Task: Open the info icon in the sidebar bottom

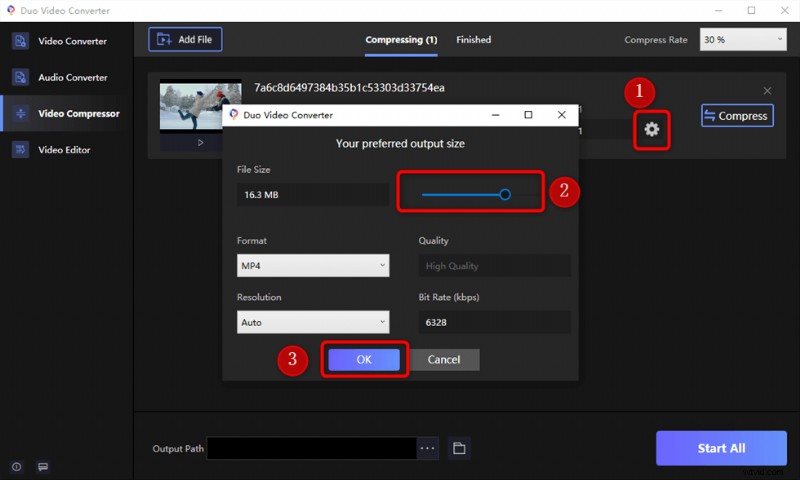Action: (x=16, y=466)
